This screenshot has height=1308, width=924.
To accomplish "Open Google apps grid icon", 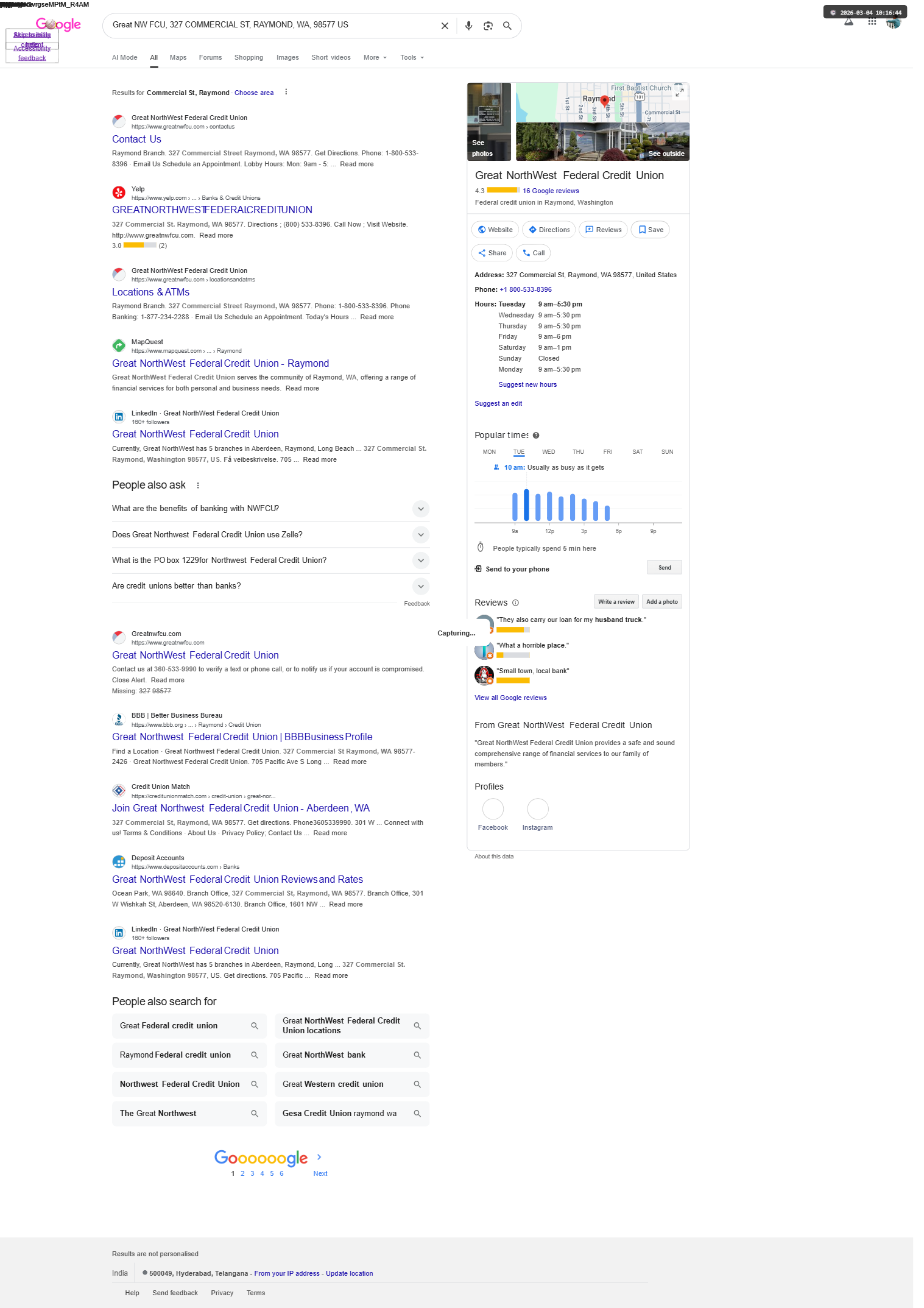I will point(872,23).
